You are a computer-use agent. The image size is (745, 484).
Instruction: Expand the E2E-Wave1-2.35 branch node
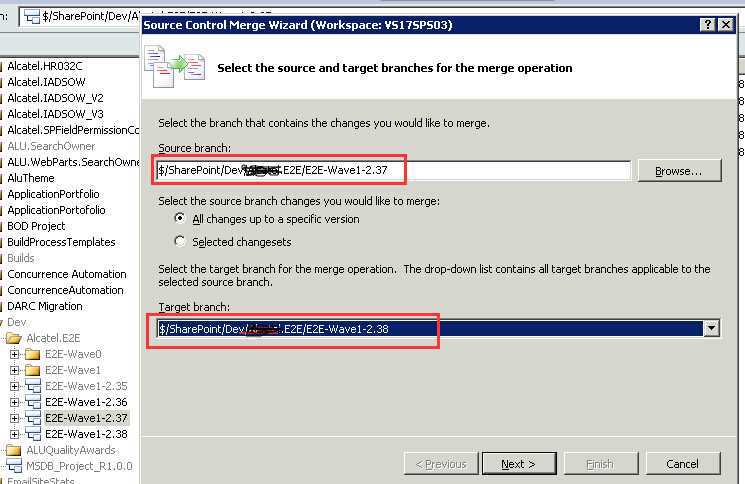pos(14,386)
